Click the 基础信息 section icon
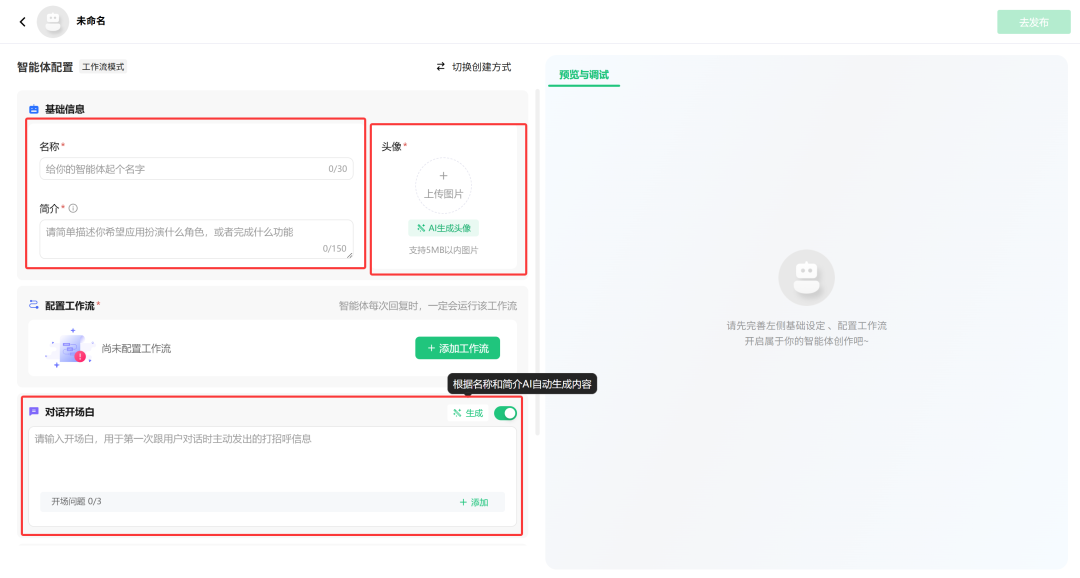This screenshot has width=1080, height=578. pos(34,109)
